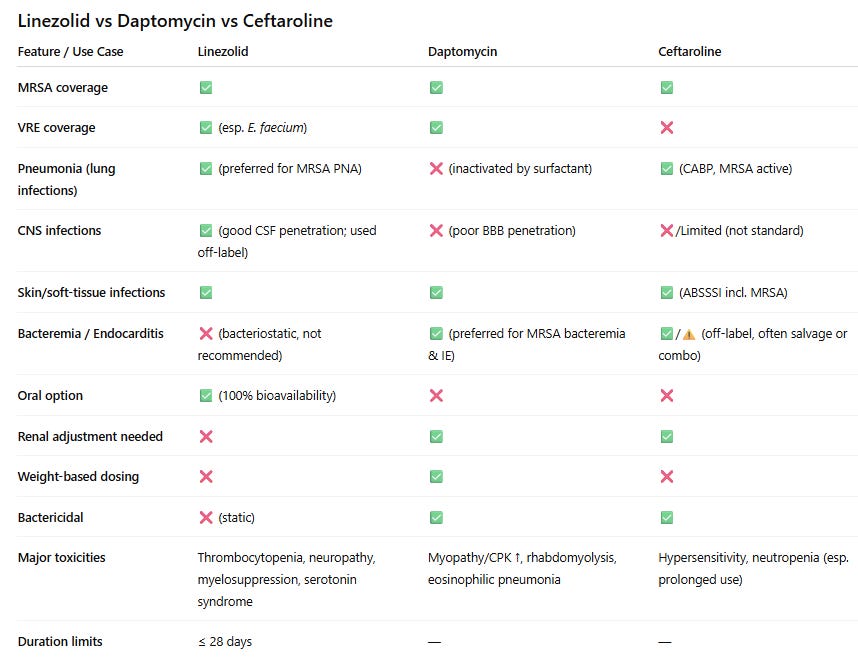Click the "Pneumonia (lung infections)" row label
This screenshot has height=669, width=858.
pyautogui.click(x=66, y=179)
